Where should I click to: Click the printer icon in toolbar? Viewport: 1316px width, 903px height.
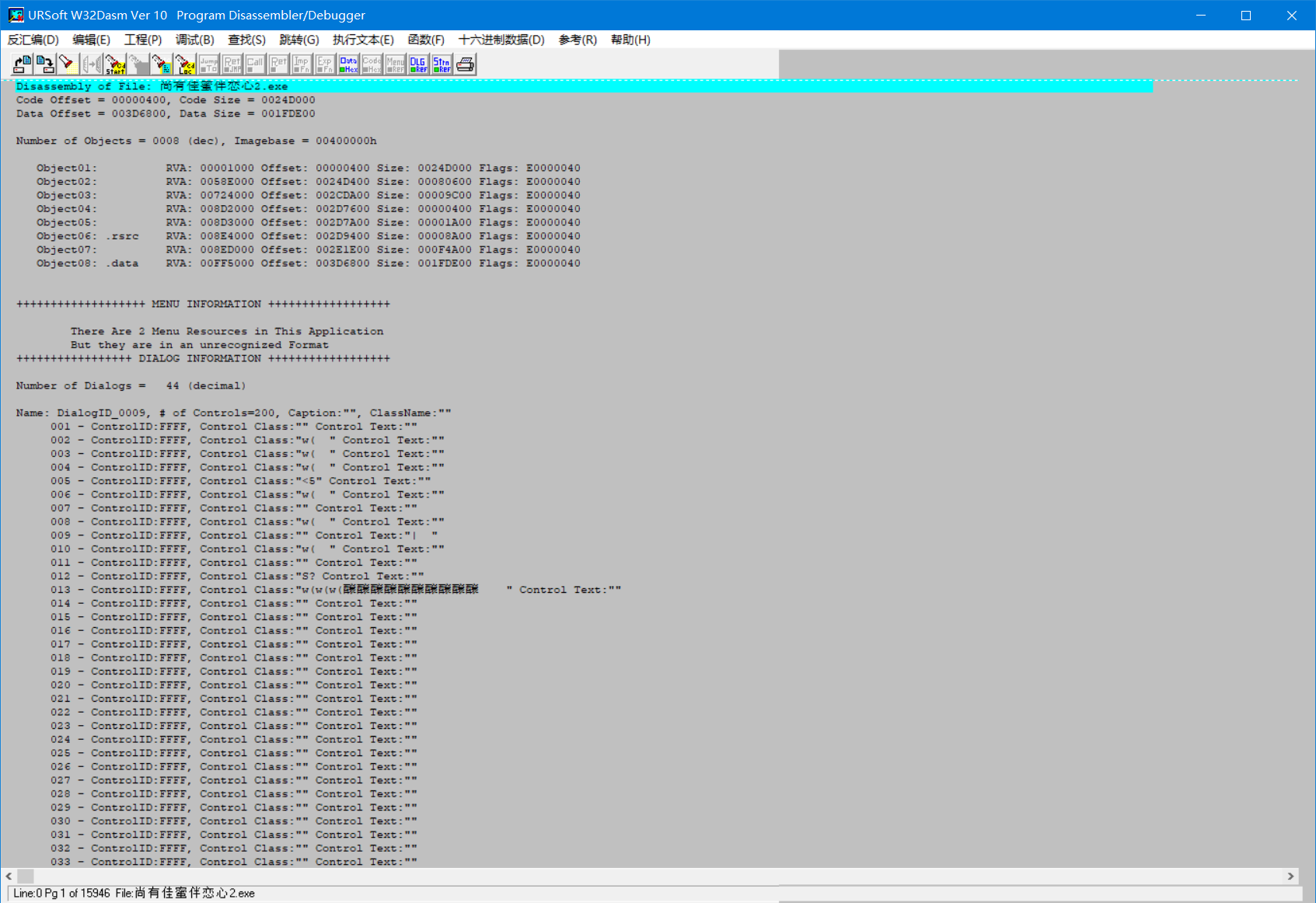pos(465,64)
